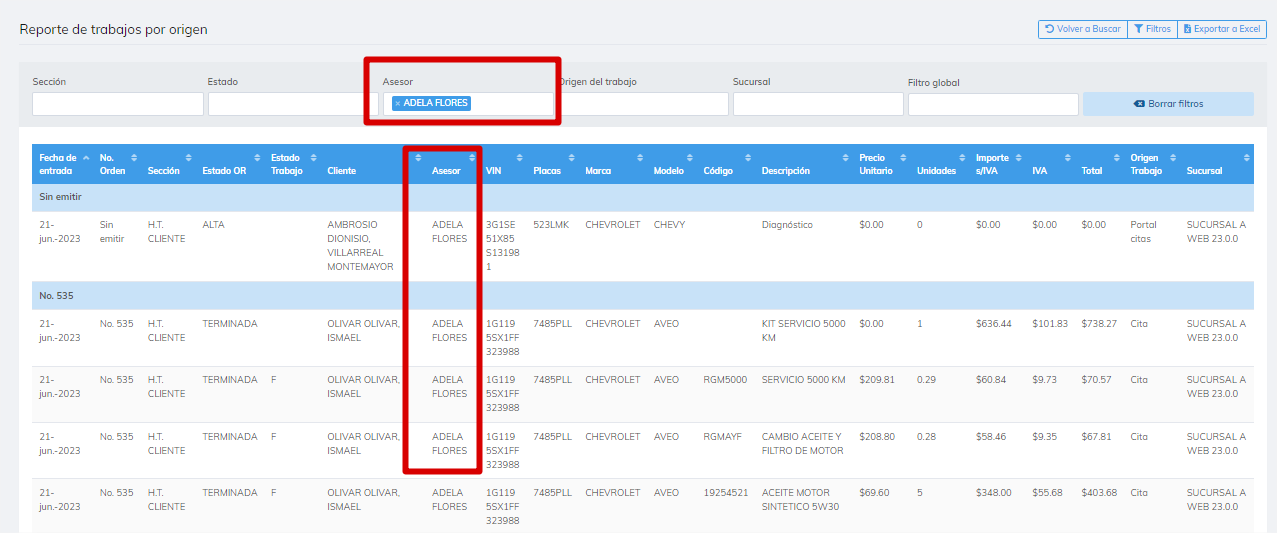Sort by VIN column header
The width and height of the screenshot is (1277, 533).
[504, 164]
